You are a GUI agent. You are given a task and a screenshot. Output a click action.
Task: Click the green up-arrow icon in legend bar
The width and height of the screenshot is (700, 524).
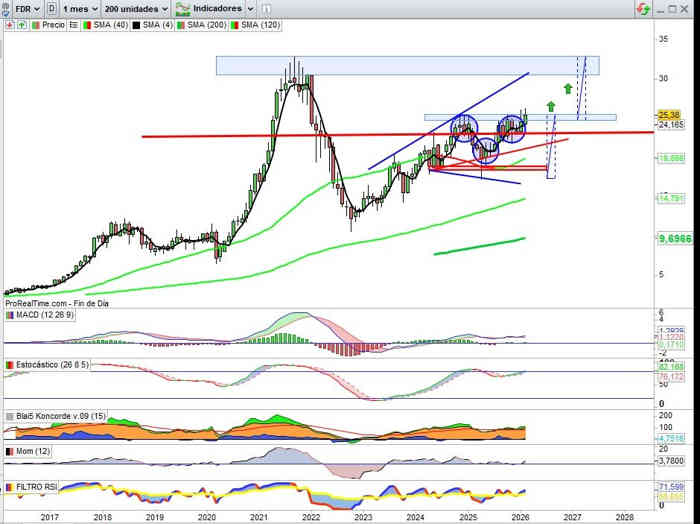[20, 24]
